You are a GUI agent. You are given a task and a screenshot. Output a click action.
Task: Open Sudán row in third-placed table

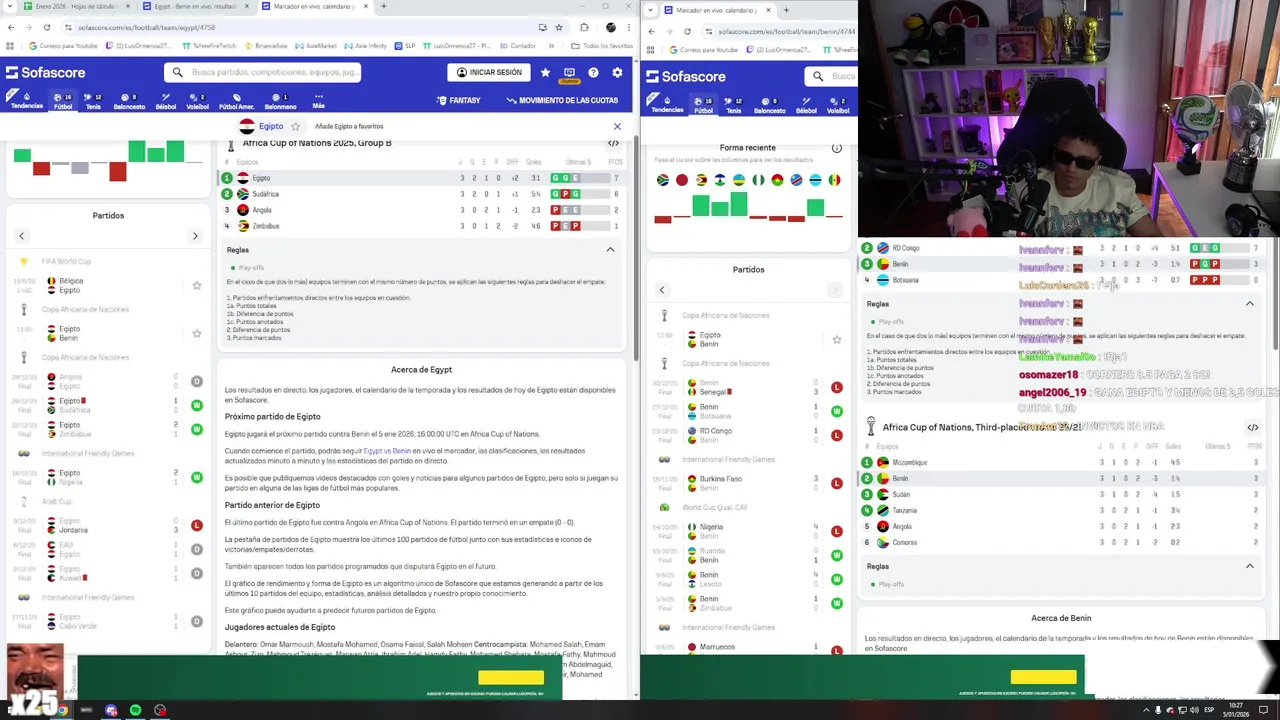tap(1062, 494)
